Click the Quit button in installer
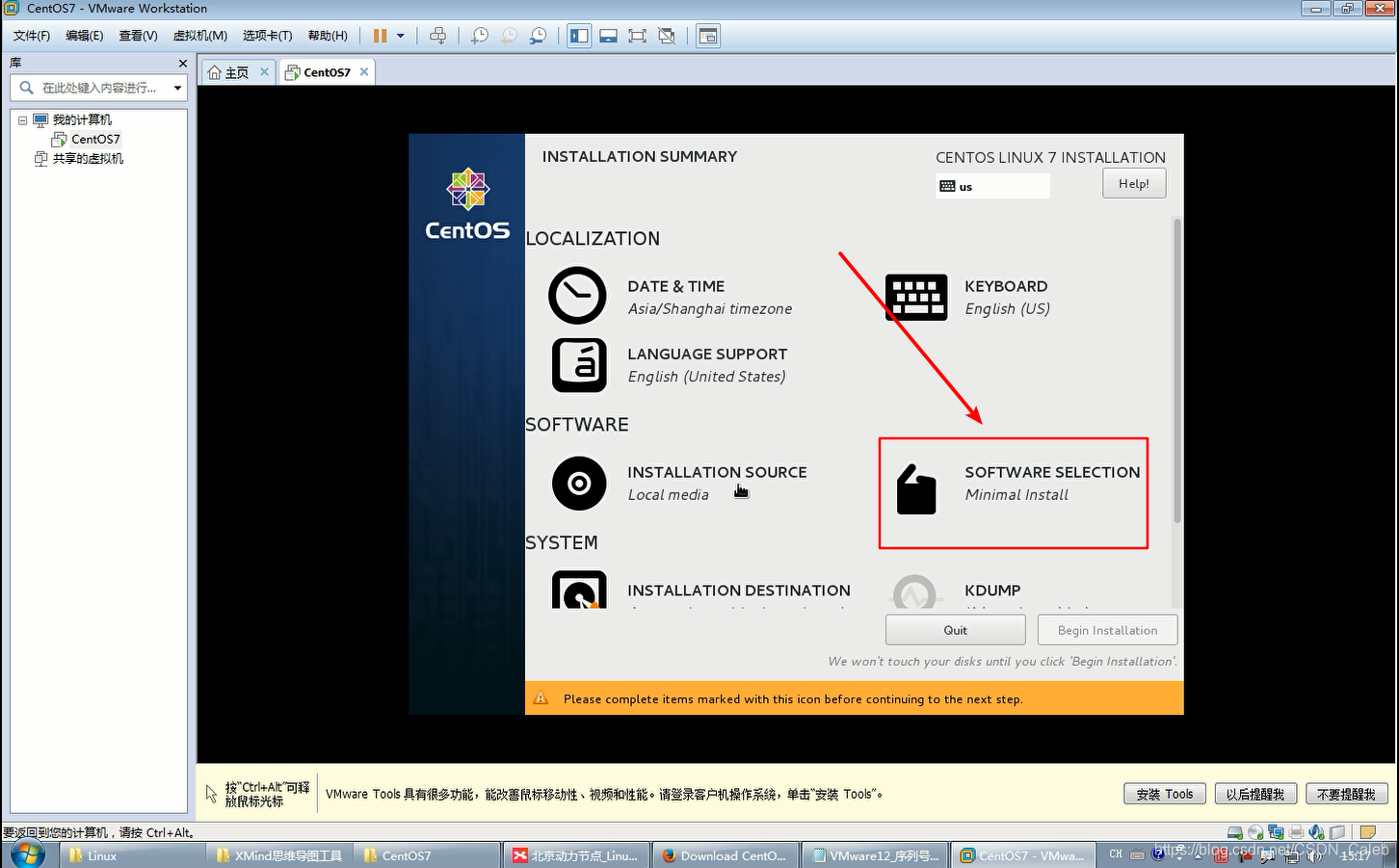Image resolution: width=1399 pixels, height=868 pixels. coord(956,630)
